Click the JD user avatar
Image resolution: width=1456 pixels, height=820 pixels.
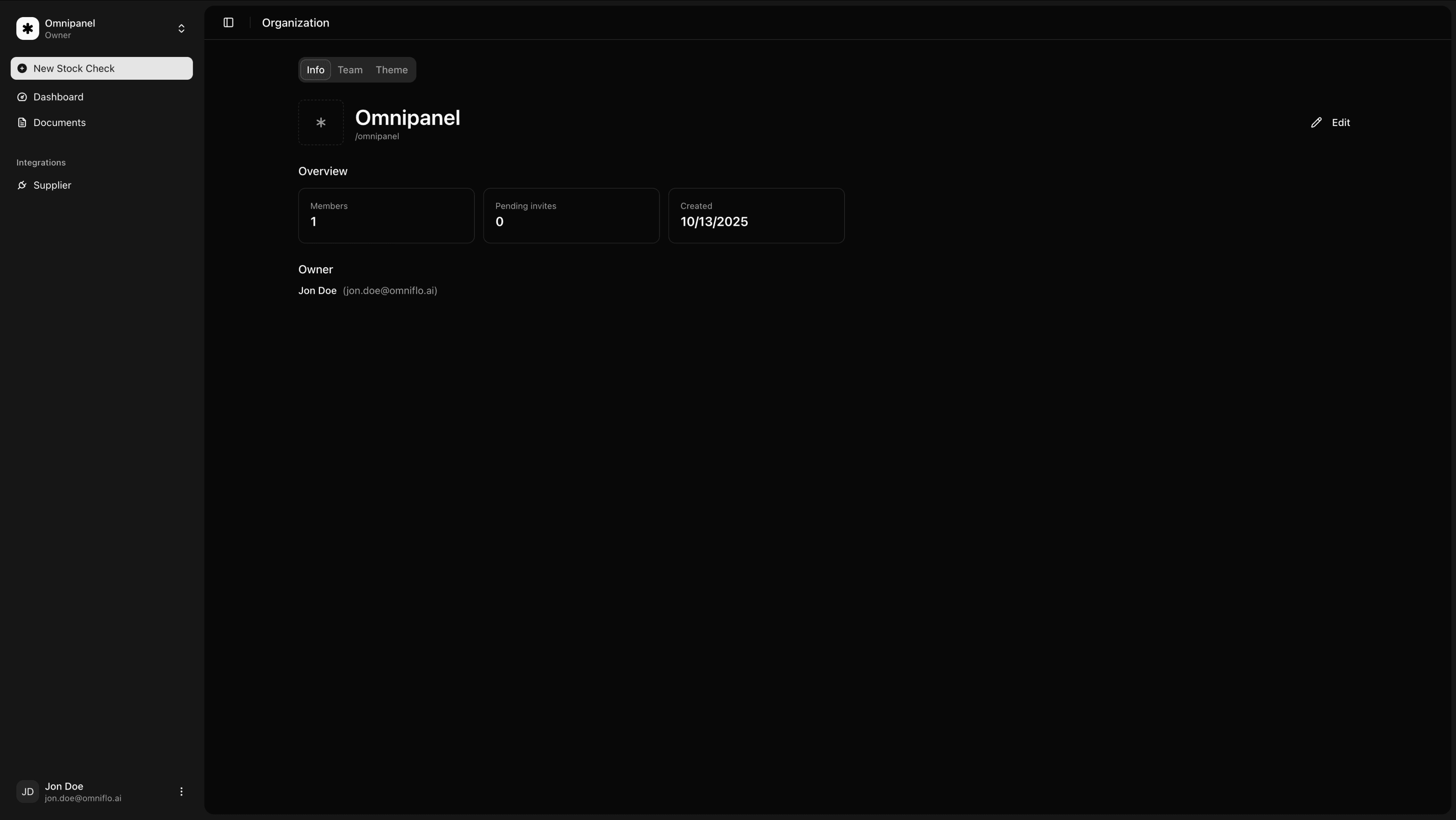pos(27,792)
